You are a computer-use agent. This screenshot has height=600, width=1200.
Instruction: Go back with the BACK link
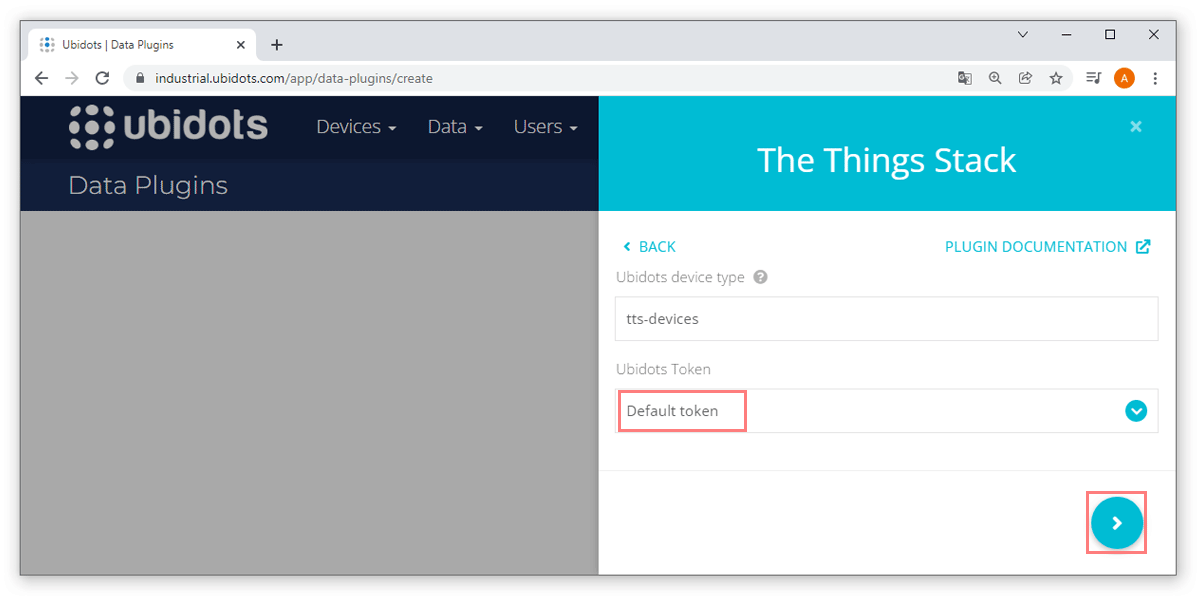click(x=649, y=247)
